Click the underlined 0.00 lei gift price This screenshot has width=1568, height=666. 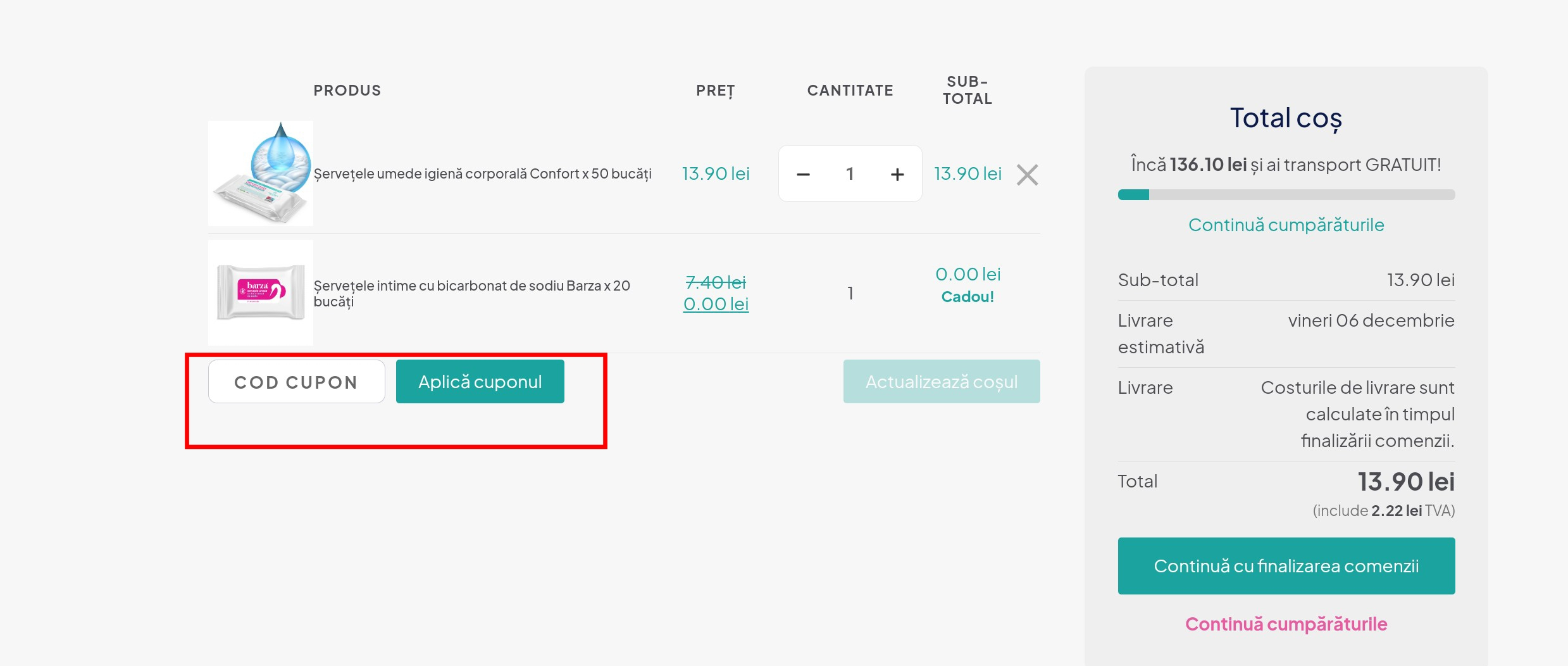[x=716, y=305]
